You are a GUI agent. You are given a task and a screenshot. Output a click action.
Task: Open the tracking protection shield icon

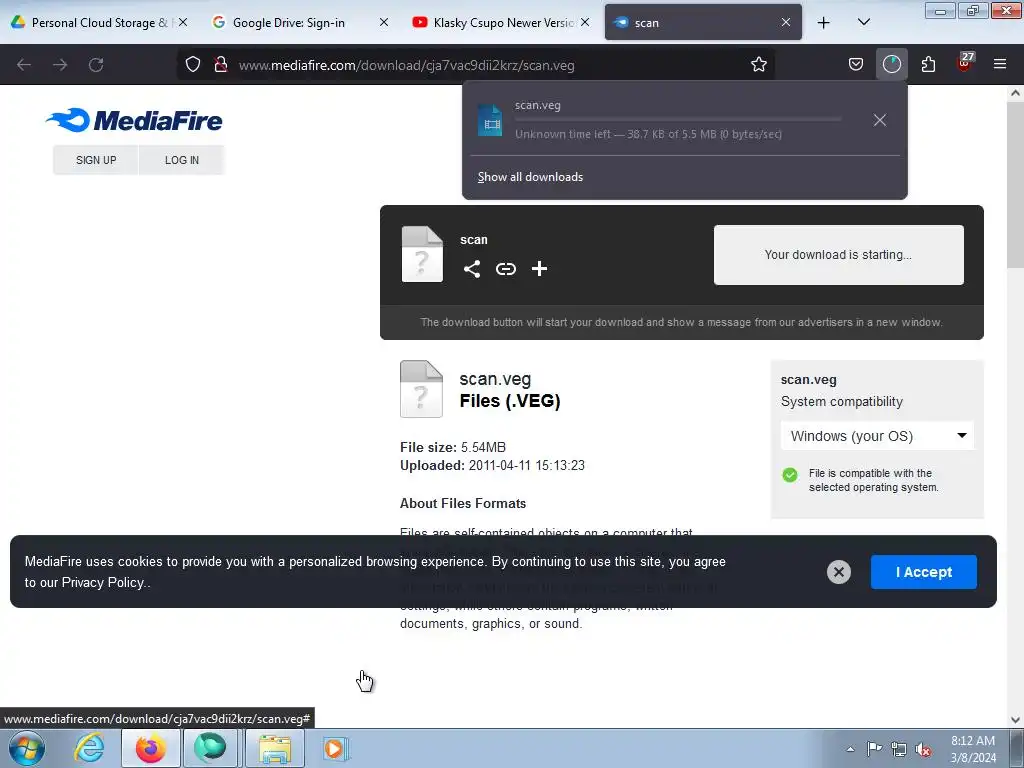coord(193,65)
